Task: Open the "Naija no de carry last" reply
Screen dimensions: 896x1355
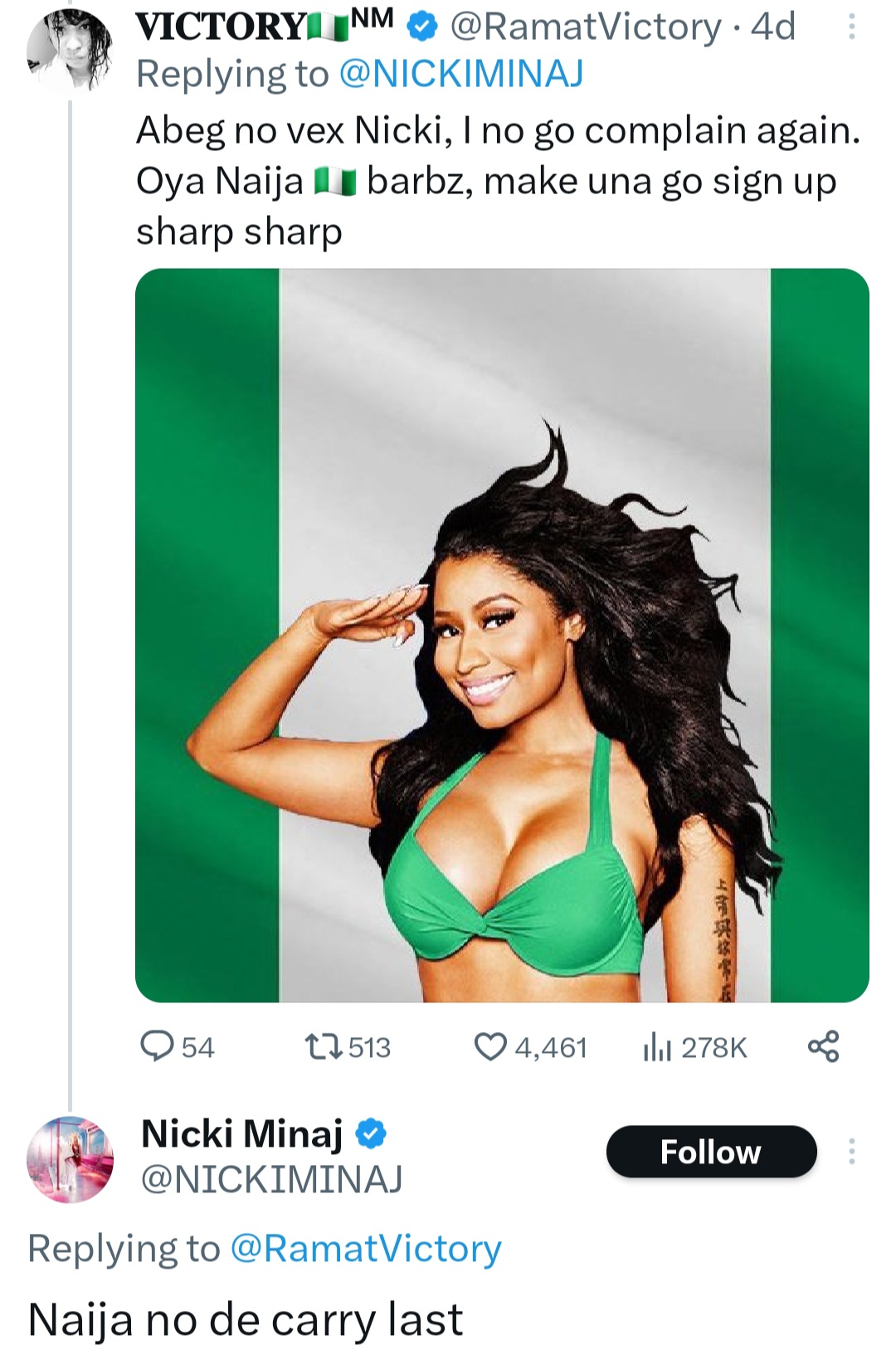Action: (246, 1319)
